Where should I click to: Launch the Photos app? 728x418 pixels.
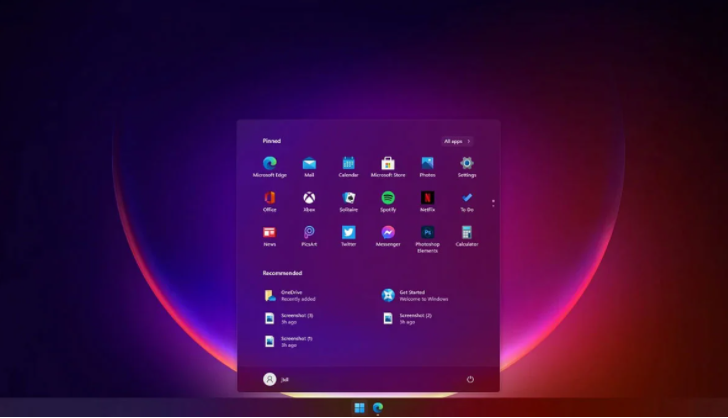pos(427,163)
